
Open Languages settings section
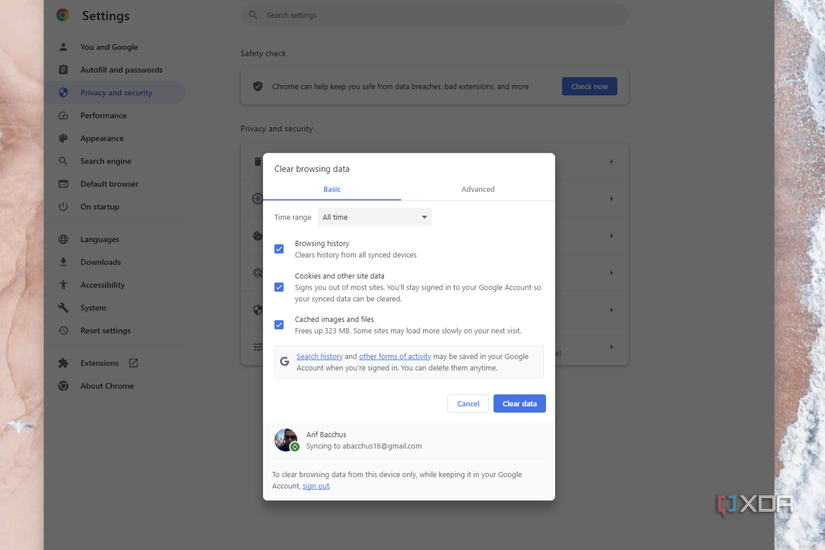tap(99, 239)
